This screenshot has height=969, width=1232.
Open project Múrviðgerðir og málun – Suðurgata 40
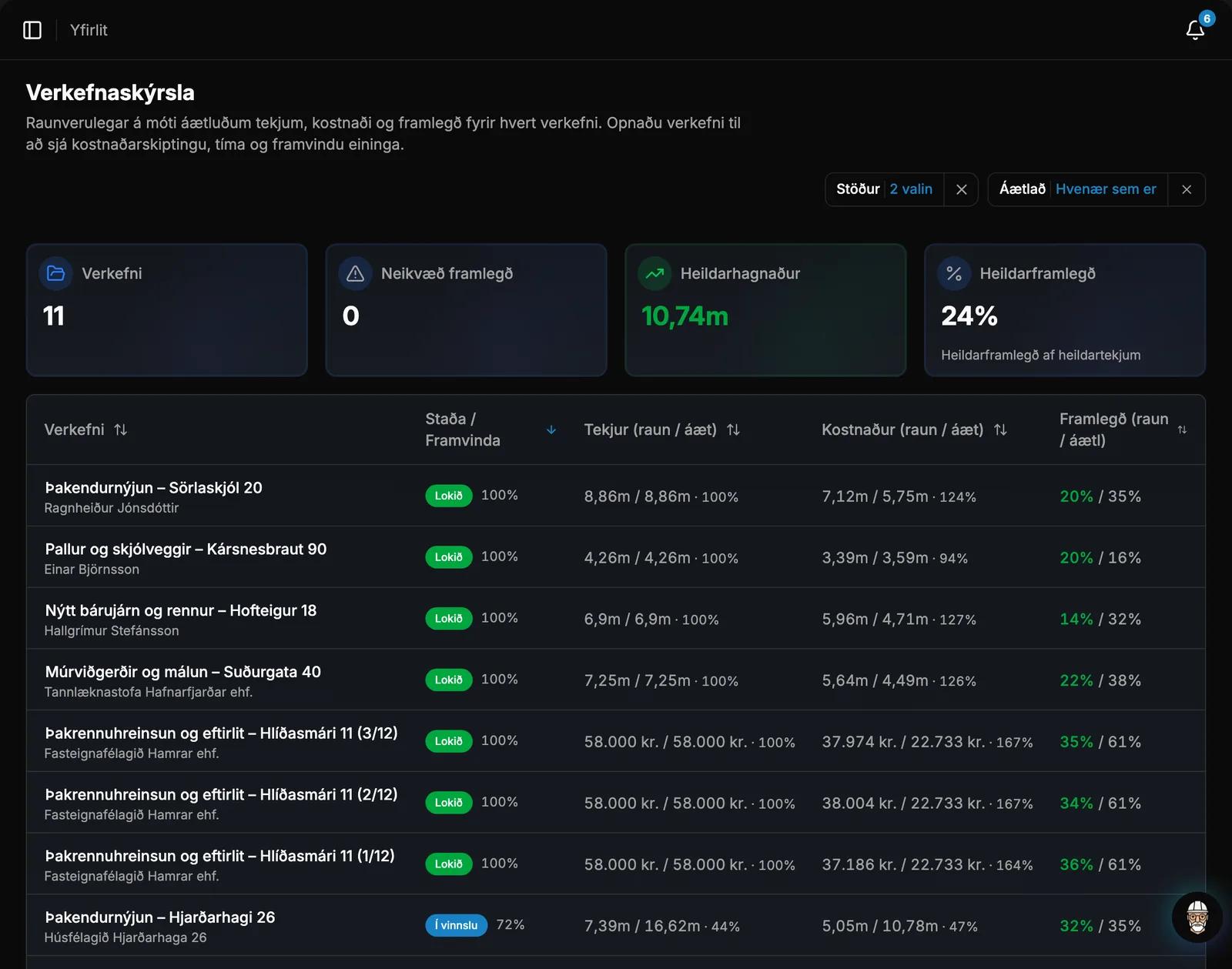coord(182,672)
